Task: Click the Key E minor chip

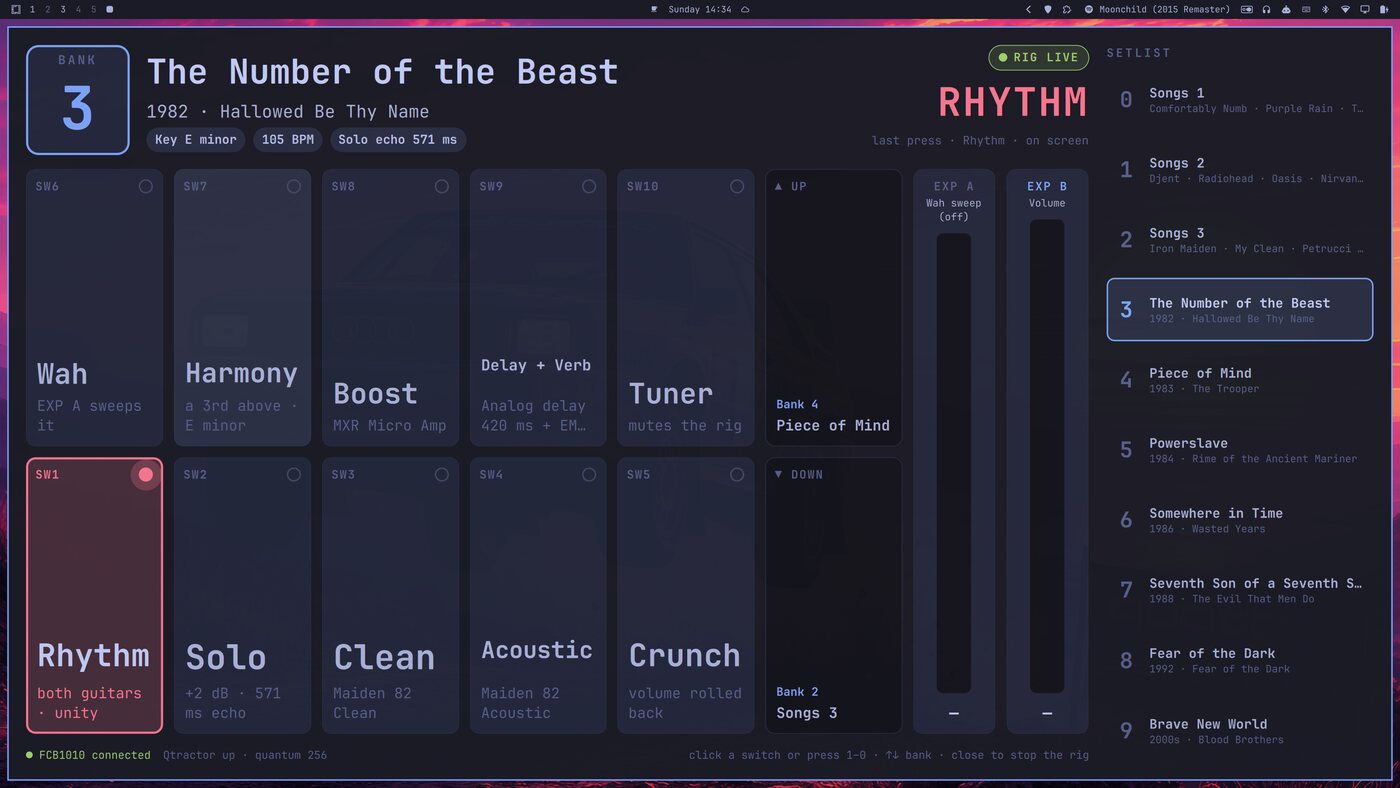Action: (196, 140)
